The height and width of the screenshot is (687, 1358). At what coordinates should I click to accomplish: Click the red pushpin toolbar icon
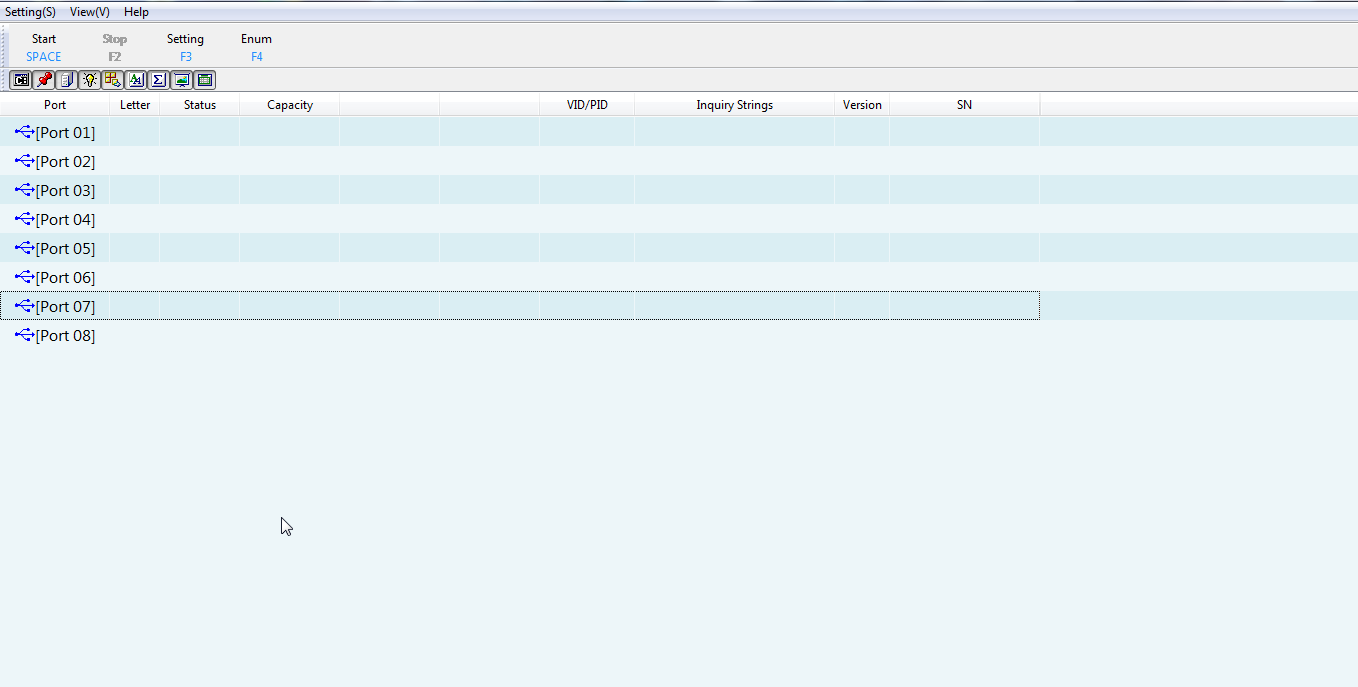(44, 80)
